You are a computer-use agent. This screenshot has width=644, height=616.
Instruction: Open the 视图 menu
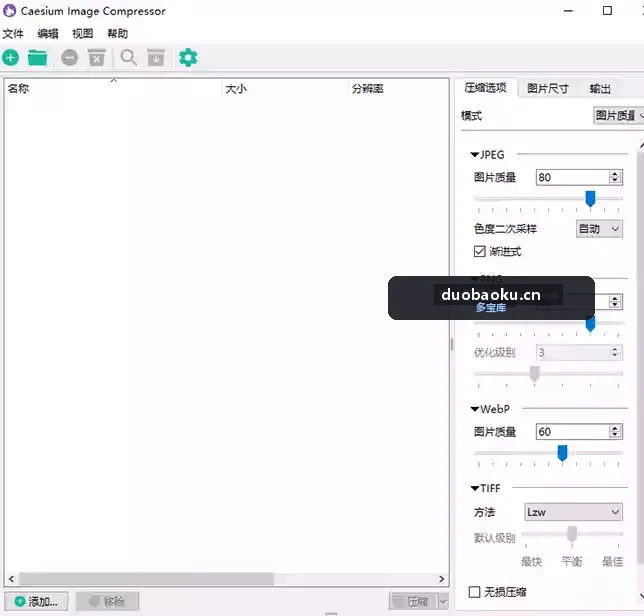pos(83,34)
